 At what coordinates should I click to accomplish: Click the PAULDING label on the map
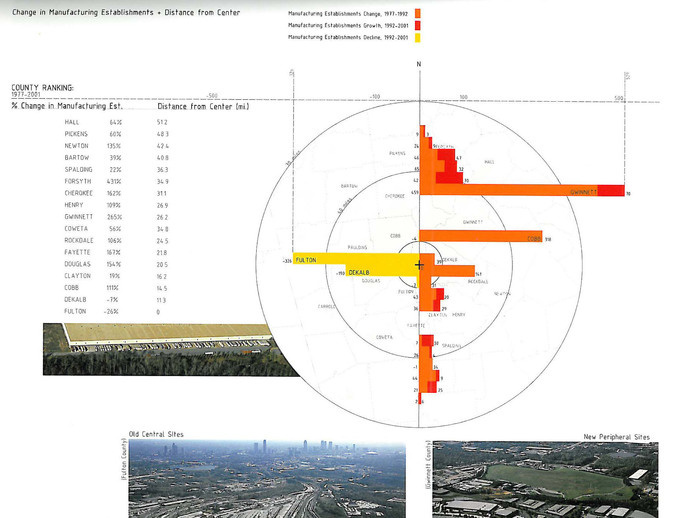[x=357, y=248]
